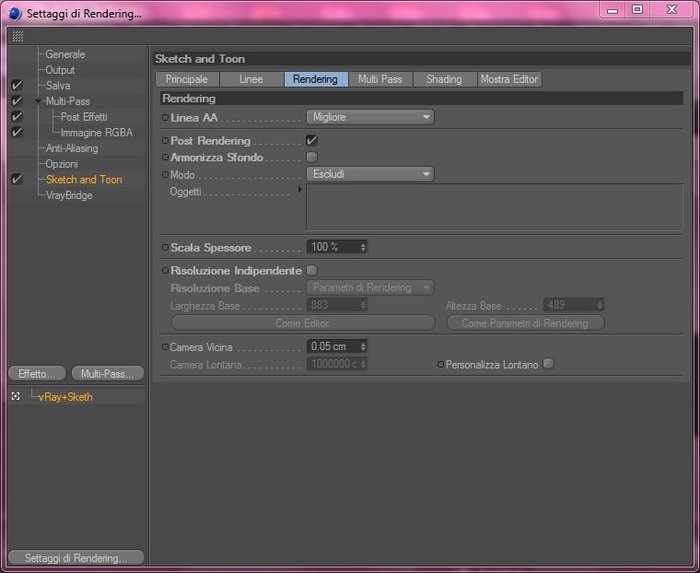Select Output in the settings tree
The width and height of the screenshot is (700, 573).
tap(60, 70)
